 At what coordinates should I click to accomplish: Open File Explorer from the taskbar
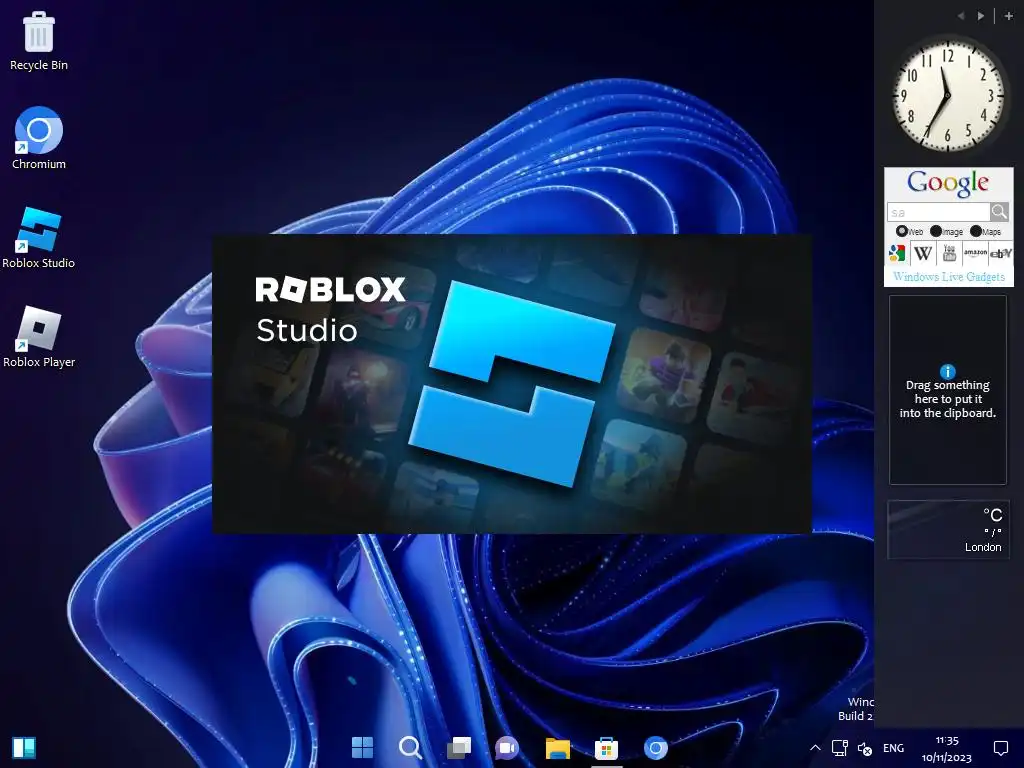[x=558, y=748]
